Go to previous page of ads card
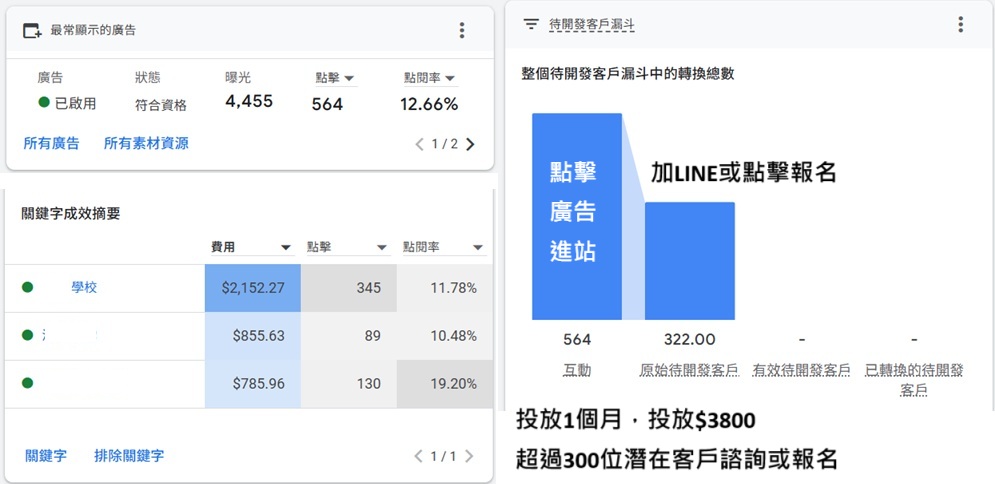The image size is (995, 484). [x=420, y=144]
